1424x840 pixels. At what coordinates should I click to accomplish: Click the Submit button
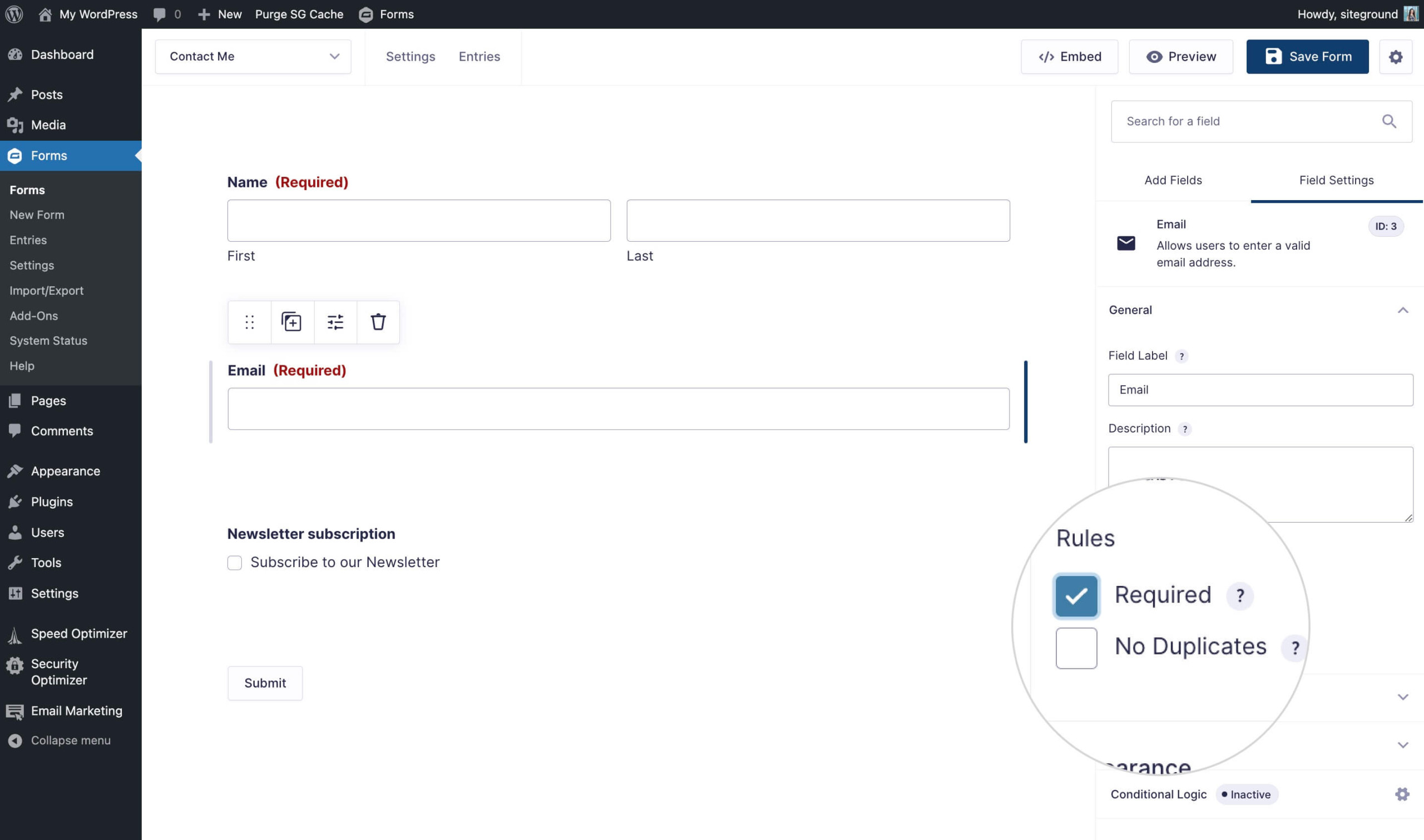[x=265, y=683]
